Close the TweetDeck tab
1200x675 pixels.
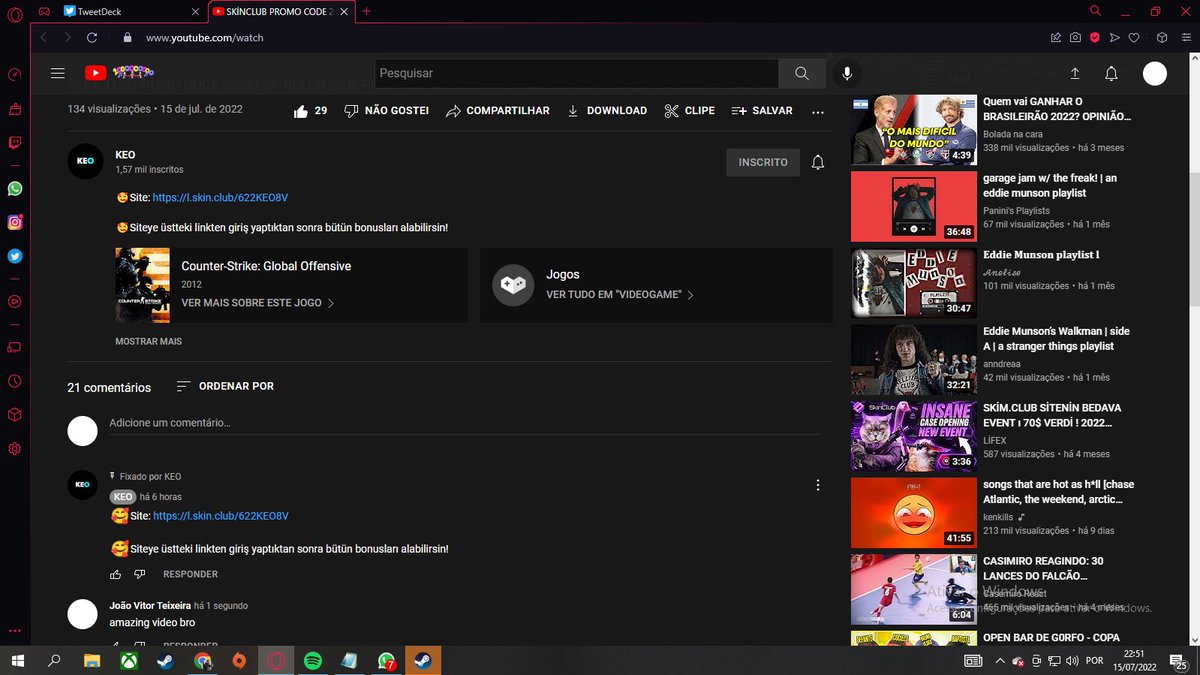[195, 11]
